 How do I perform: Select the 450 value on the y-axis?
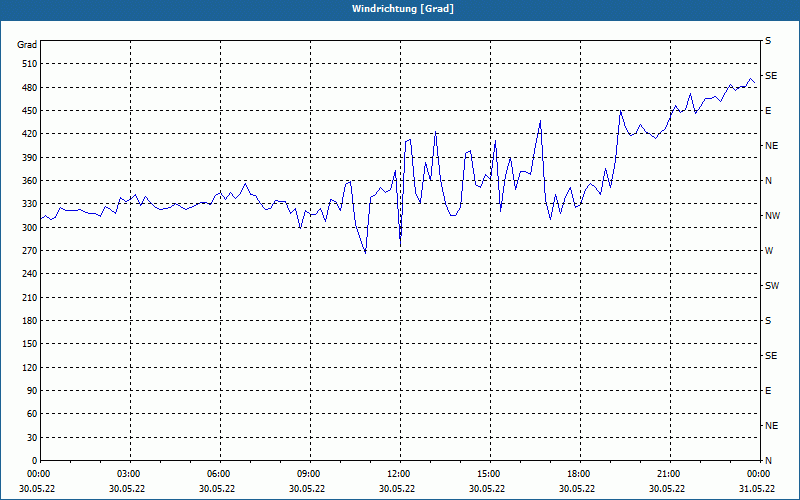click(x=30, y=111)
